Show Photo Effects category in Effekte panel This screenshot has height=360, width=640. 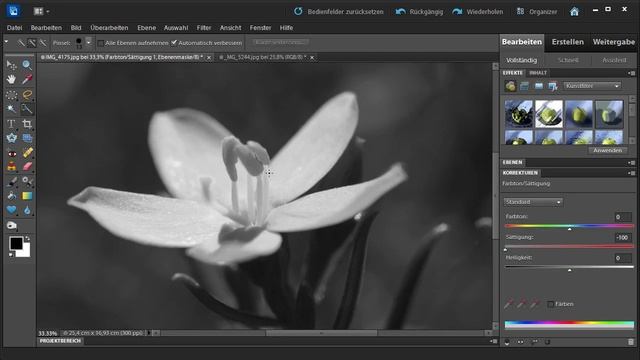(539, 86)
